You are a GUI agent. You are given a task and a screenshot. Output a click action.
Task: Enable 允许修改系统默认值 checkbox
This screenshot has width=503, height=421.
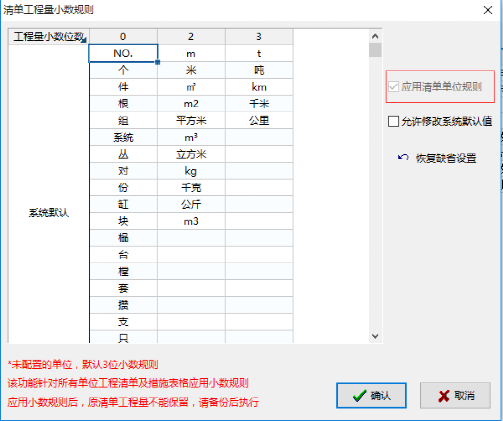pyautogui.click(x=393, y=121)
